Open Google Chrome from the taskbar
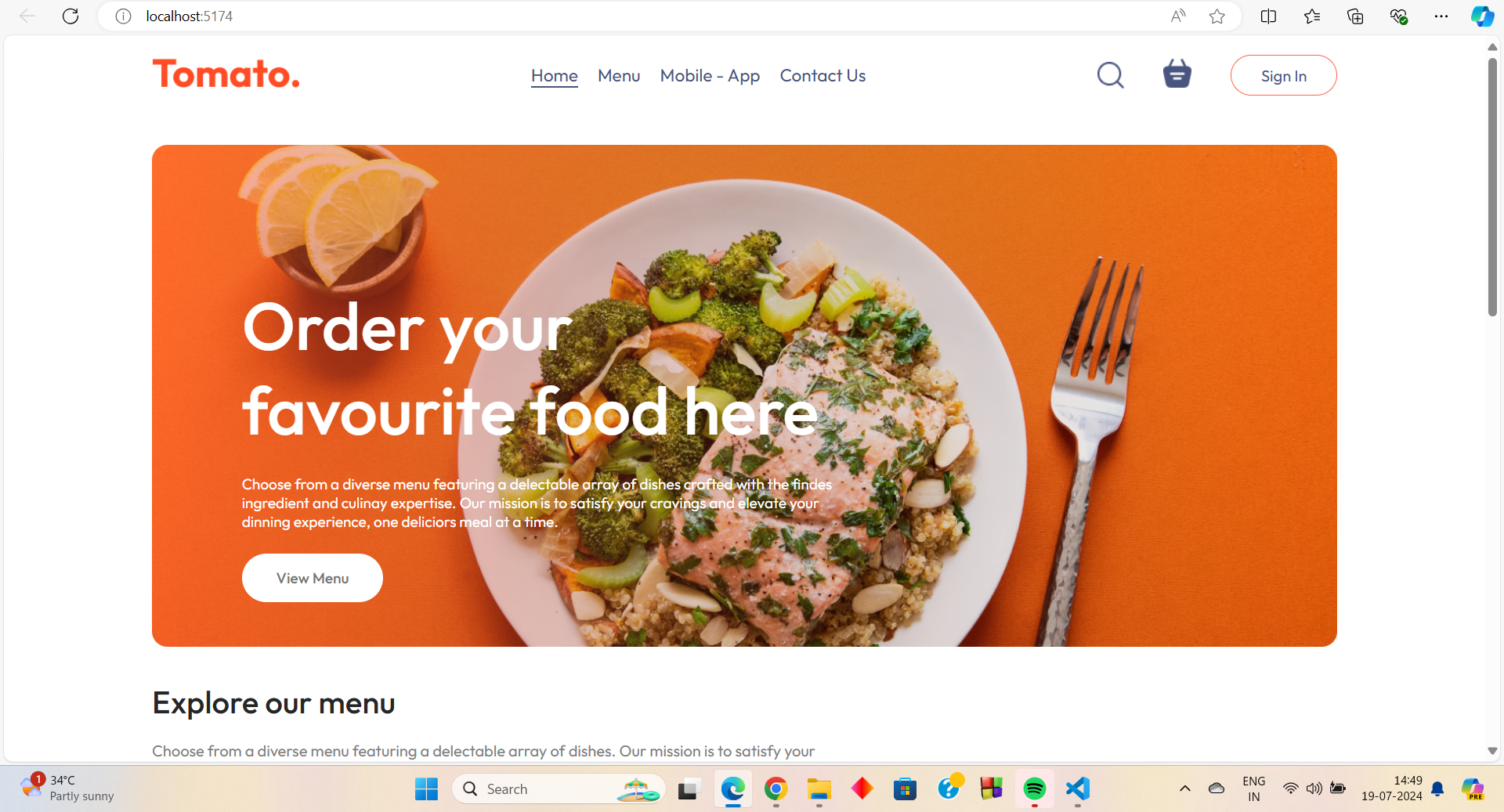Viewport: 1504px width, 812px height. coord(775,789)
